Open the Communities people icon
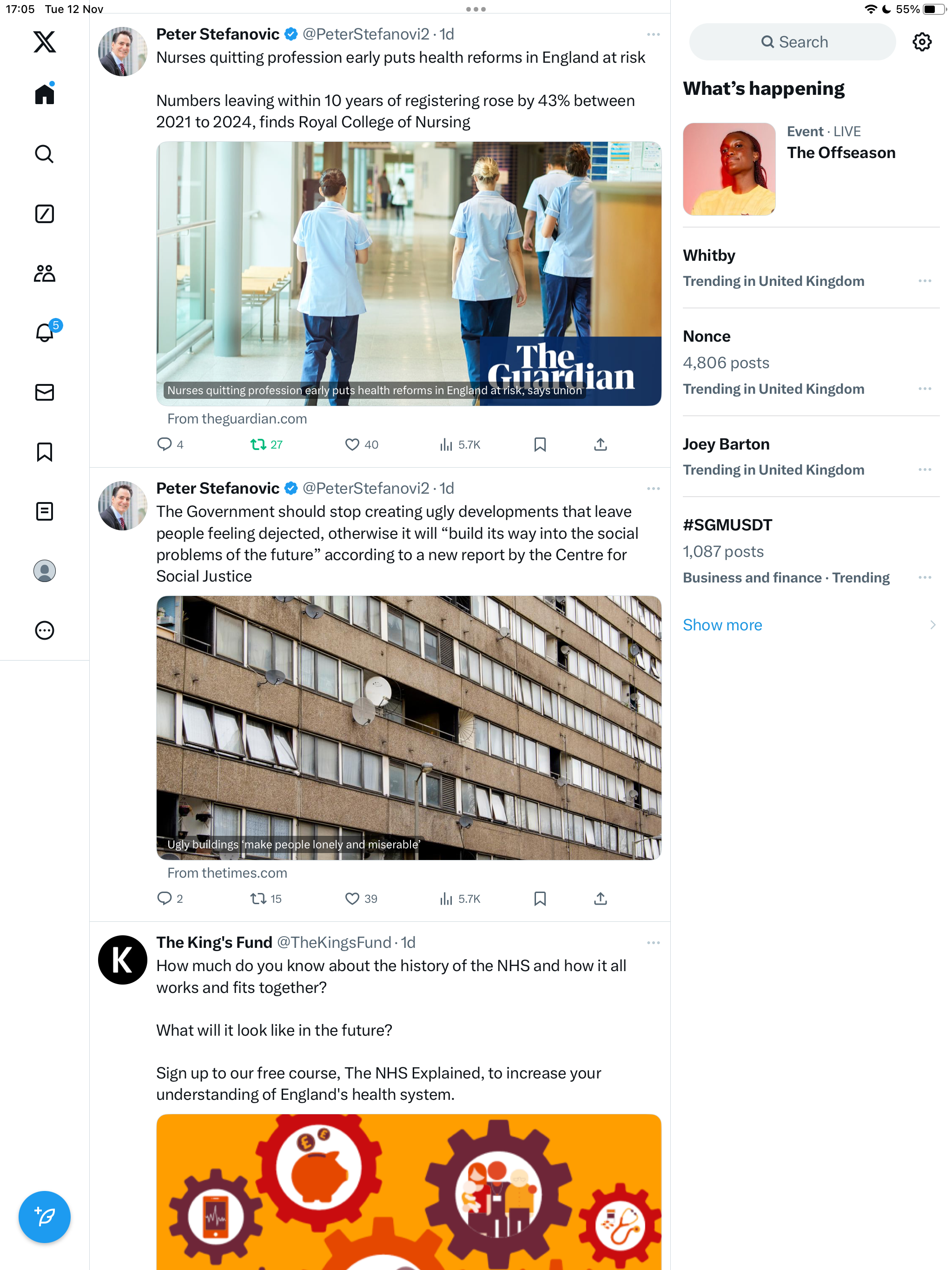This screenshot has height=1270, width=952. 44,273
